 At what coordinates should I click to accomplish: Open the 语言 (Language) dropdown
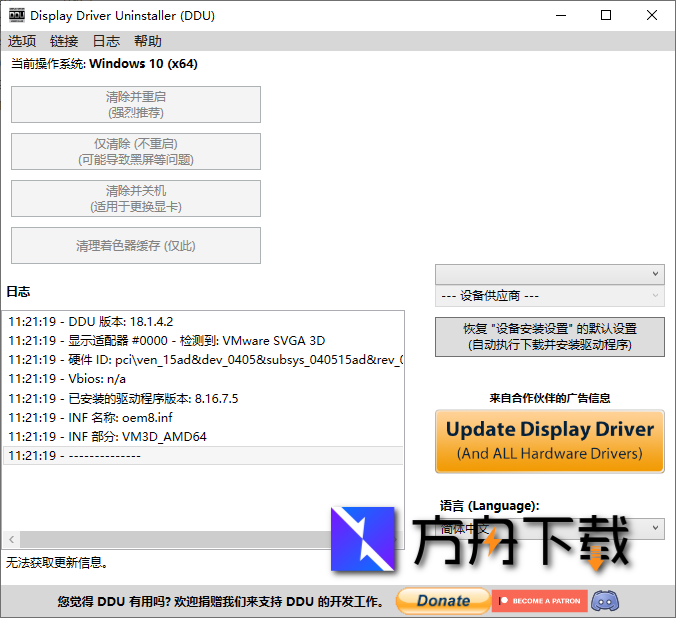click(550, 528)
